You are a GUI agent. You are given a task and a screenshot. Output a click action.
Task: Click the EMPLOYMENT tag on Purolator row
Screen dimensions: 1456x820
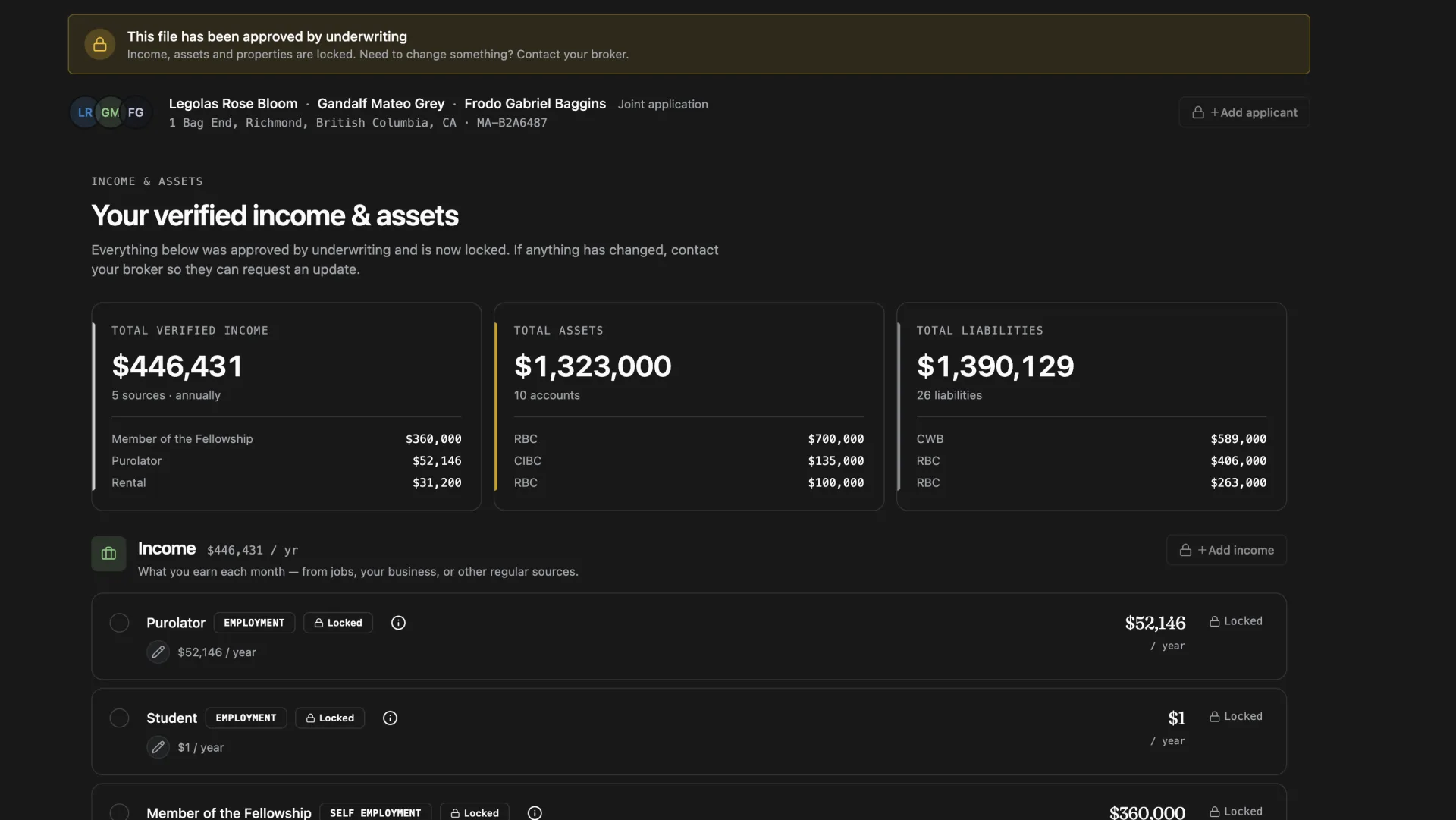point(254,623)
